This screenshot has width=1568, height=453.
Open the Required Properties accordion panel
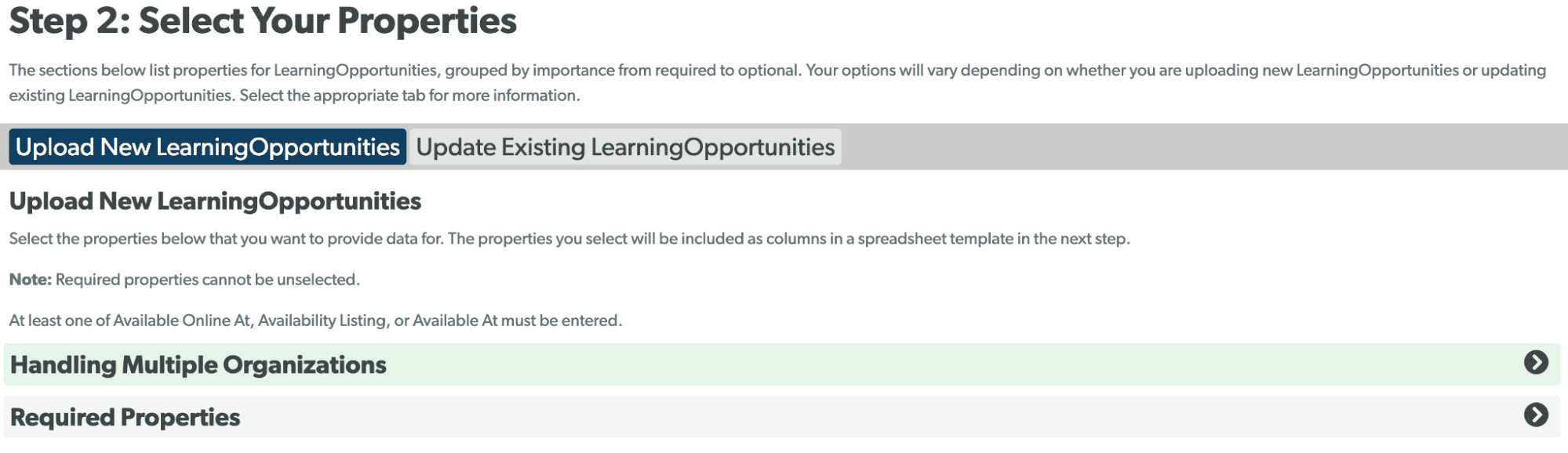128,417
